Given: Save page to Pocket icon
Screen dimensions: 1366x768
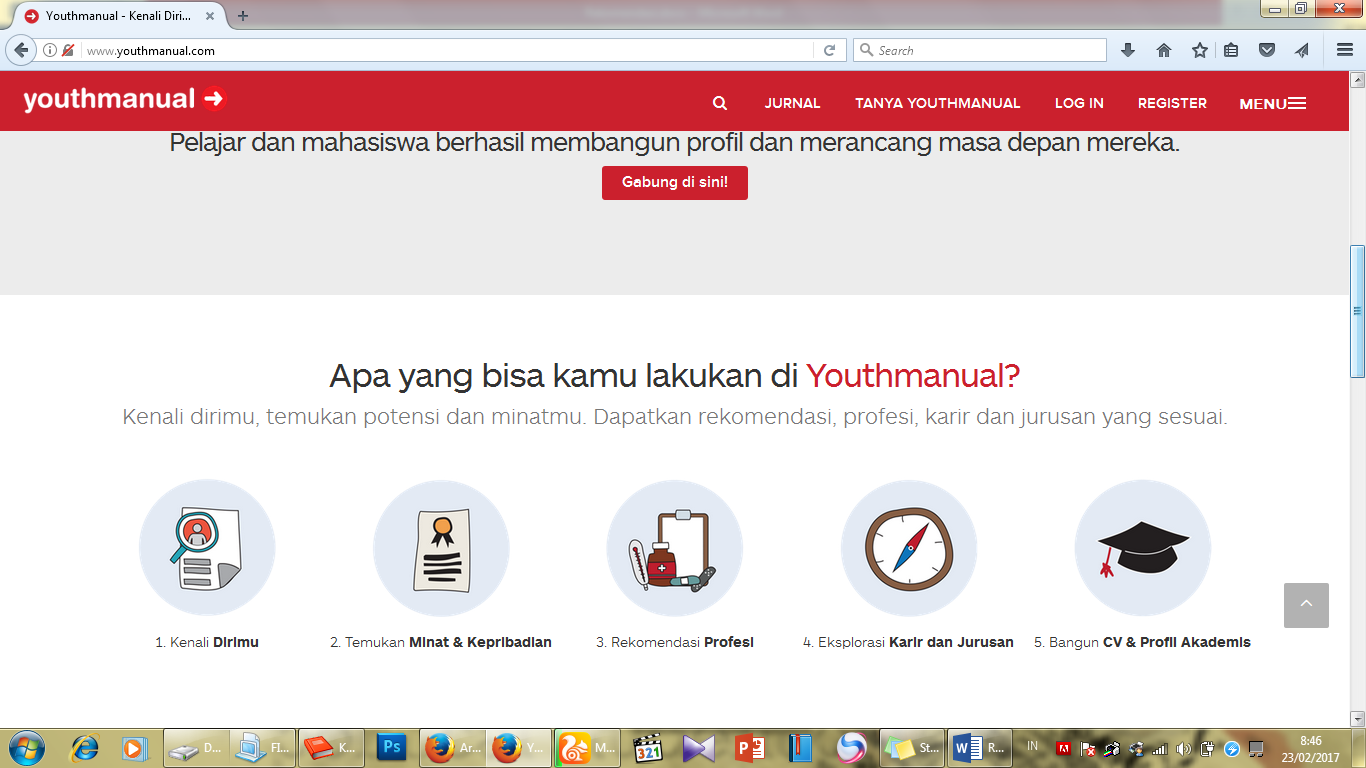Looking at the screenshot, I should (1267, 50).
